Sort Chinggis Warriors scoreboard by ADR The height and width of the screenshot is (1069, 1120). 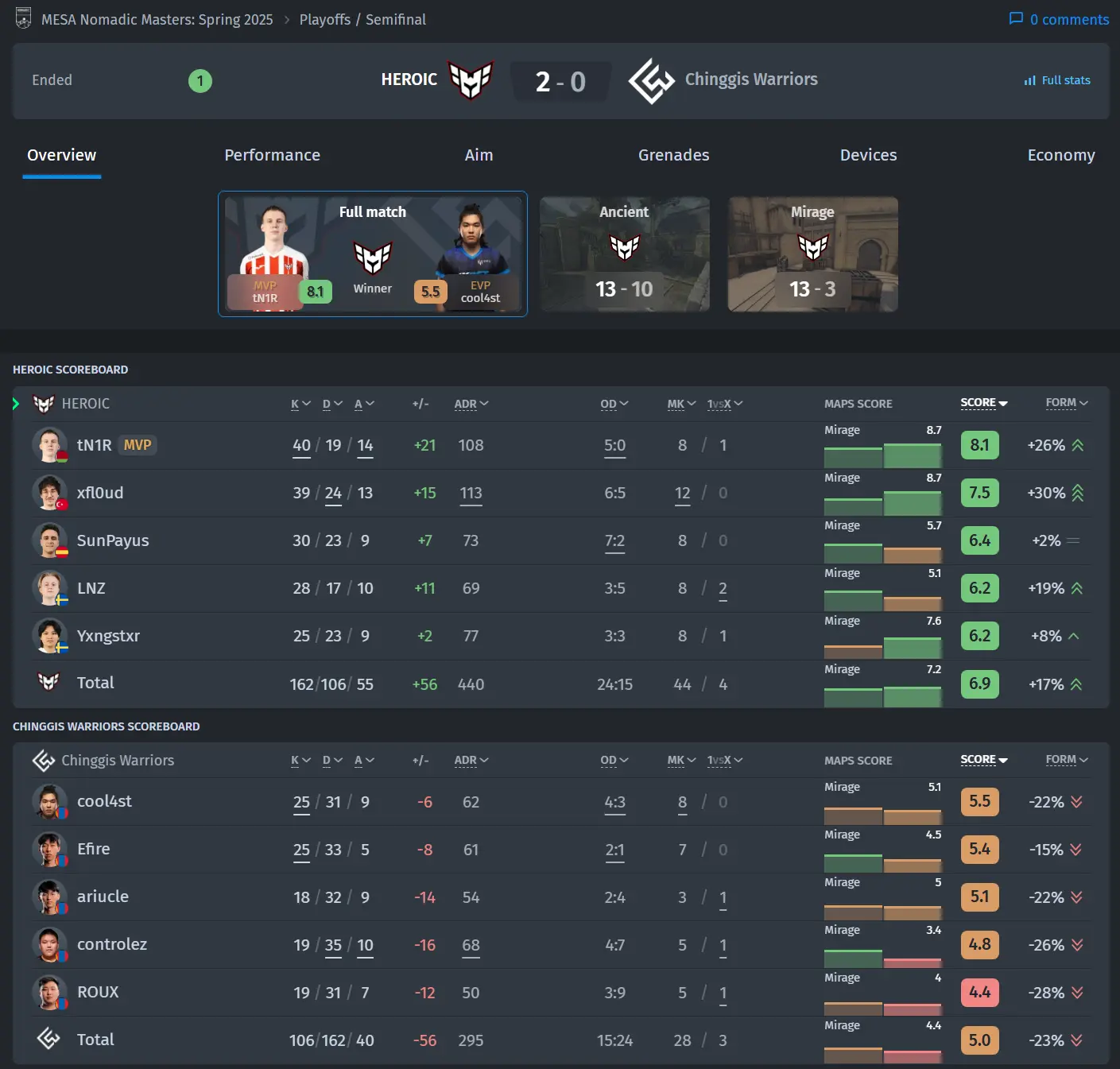tap(471, 761)
